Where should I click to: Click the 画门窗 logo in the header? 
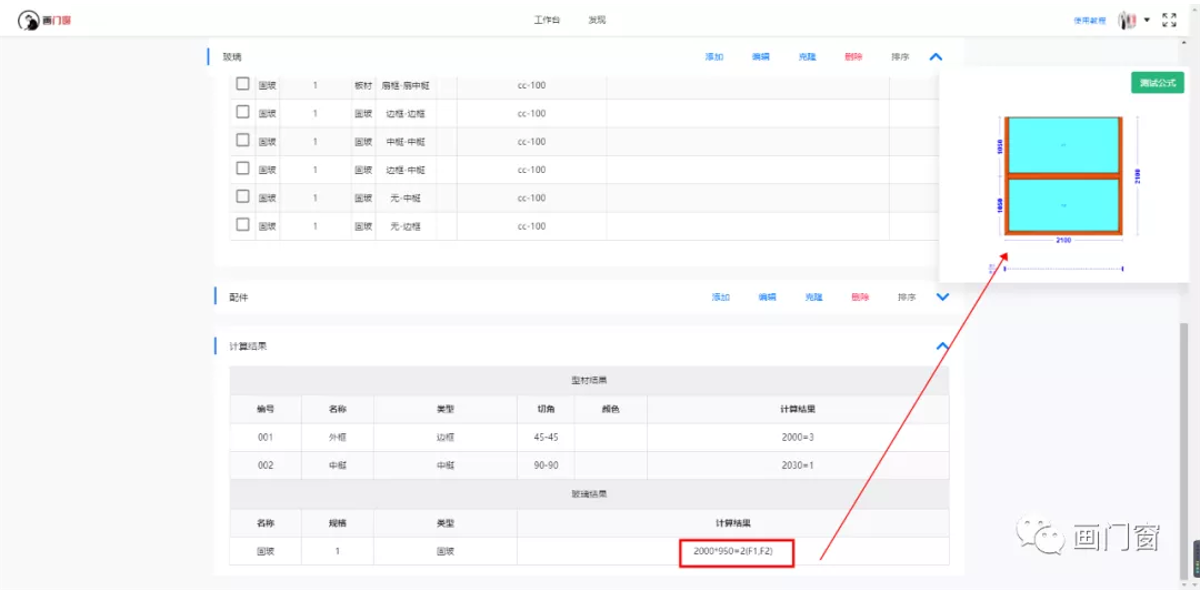45,20
